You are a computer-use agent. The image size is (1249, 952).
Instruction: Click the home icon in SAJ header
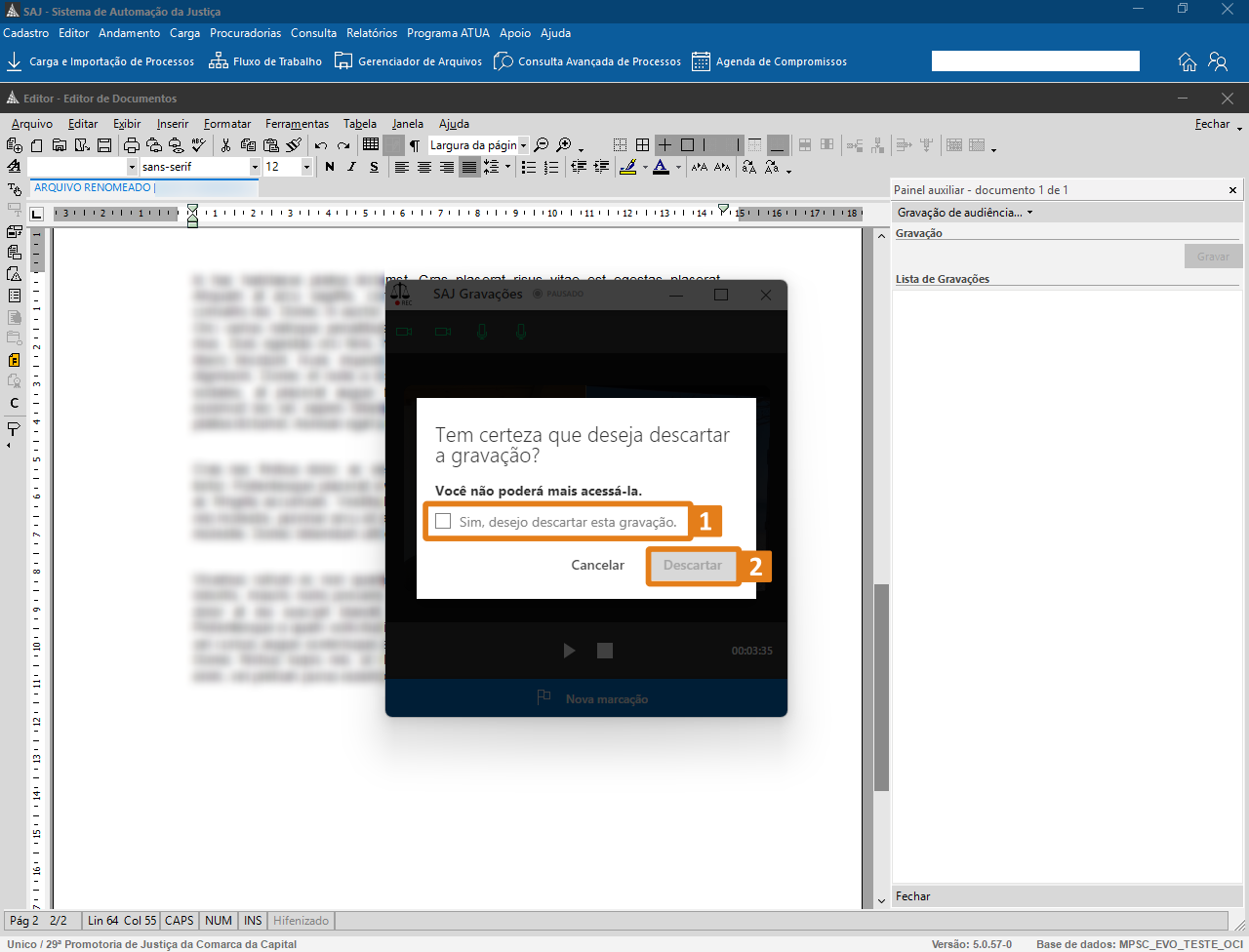point(1188,61)
